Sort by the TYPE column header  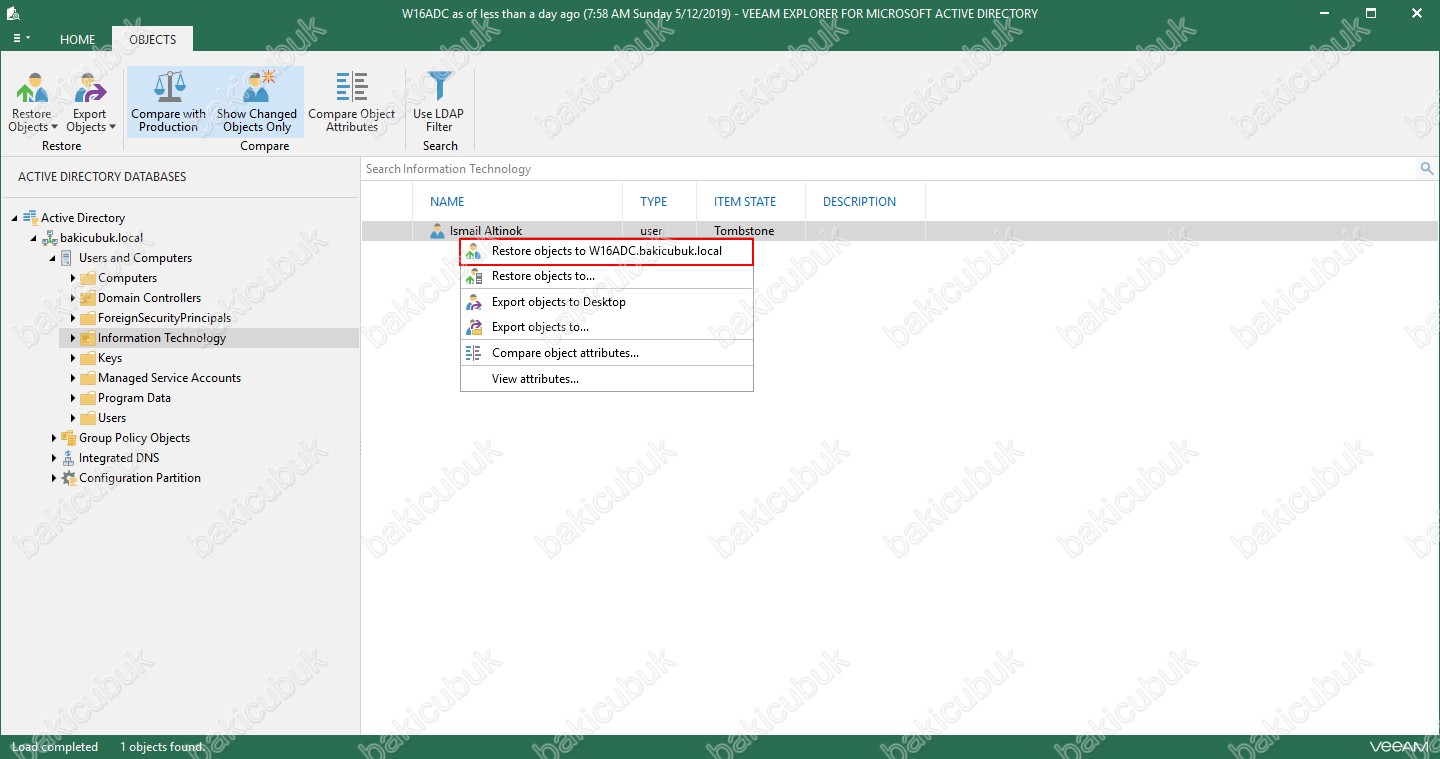point(654,201)
